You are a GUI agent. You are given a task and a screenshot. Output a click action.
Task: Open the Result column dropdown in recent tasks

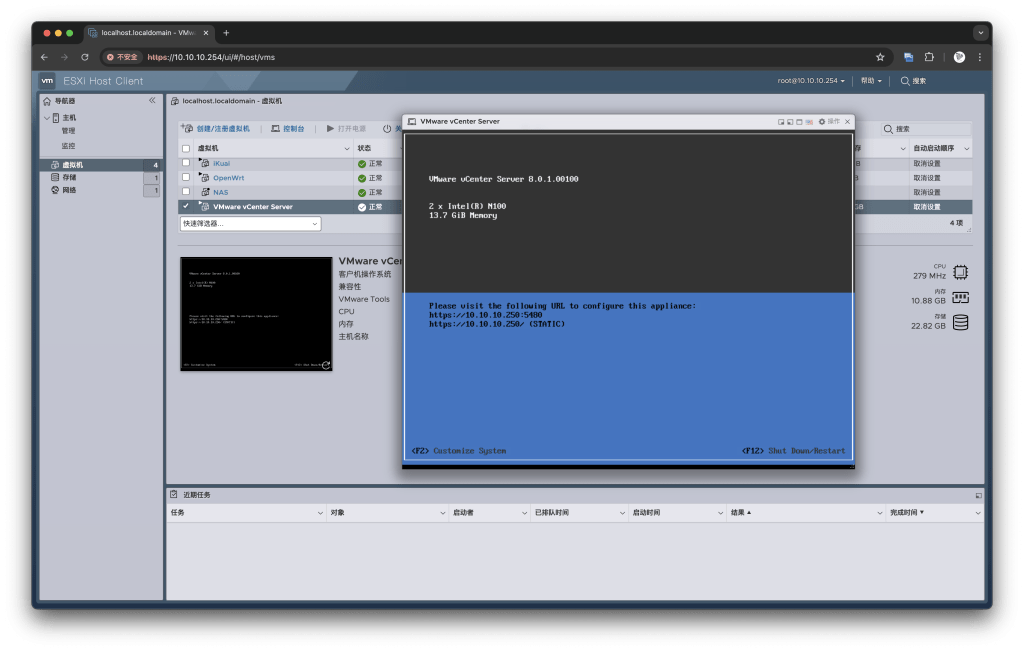(880, 513)
